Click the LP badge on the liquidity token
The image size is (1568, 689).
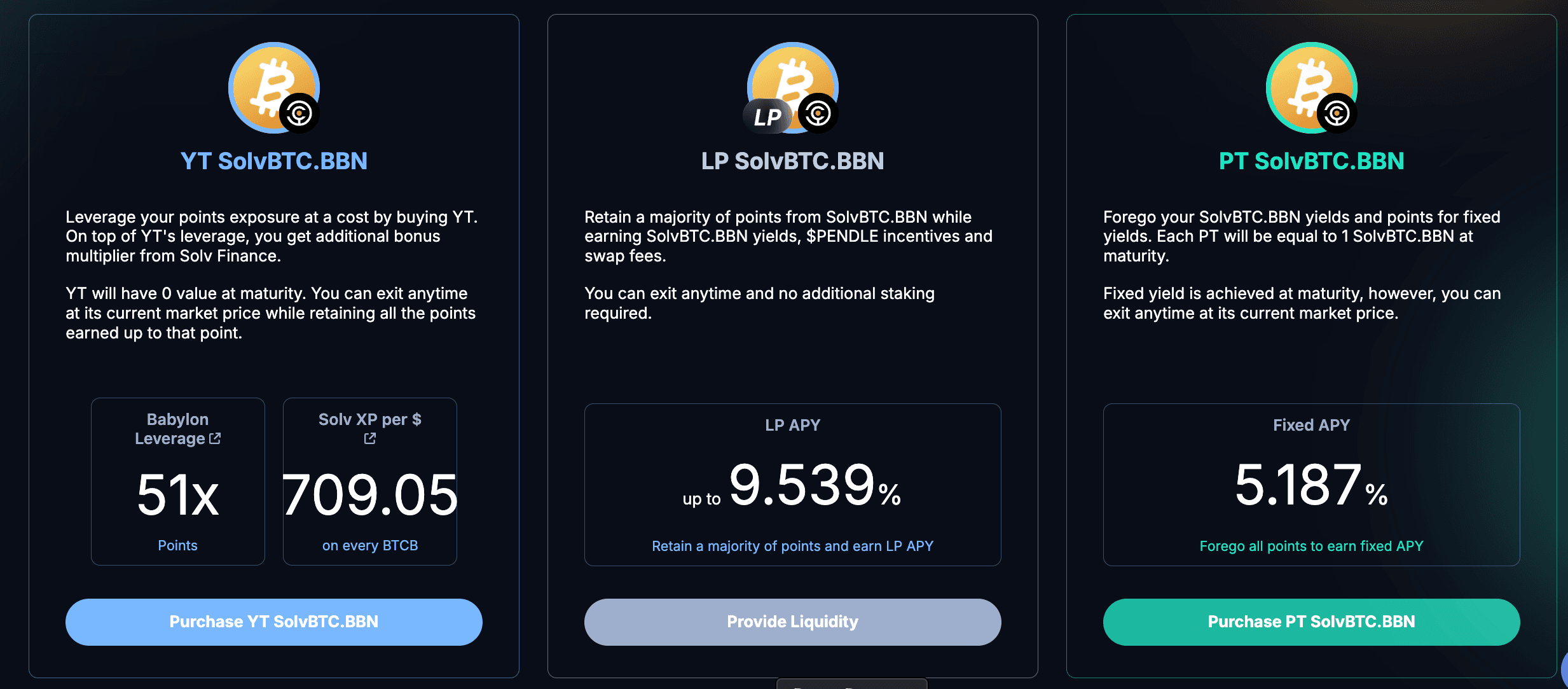click(x=767, y=116)
